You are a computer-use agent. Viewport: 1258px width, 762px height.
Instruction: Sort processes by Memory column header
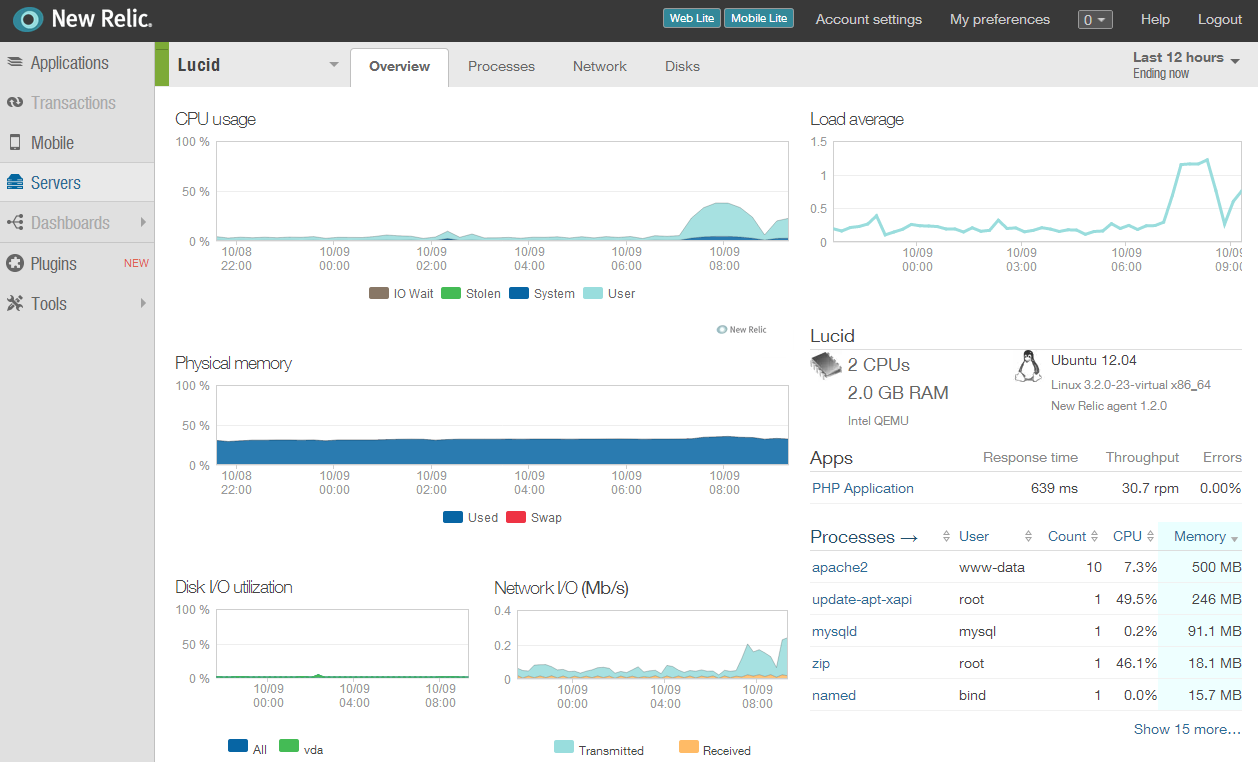tap(1200, 537)
